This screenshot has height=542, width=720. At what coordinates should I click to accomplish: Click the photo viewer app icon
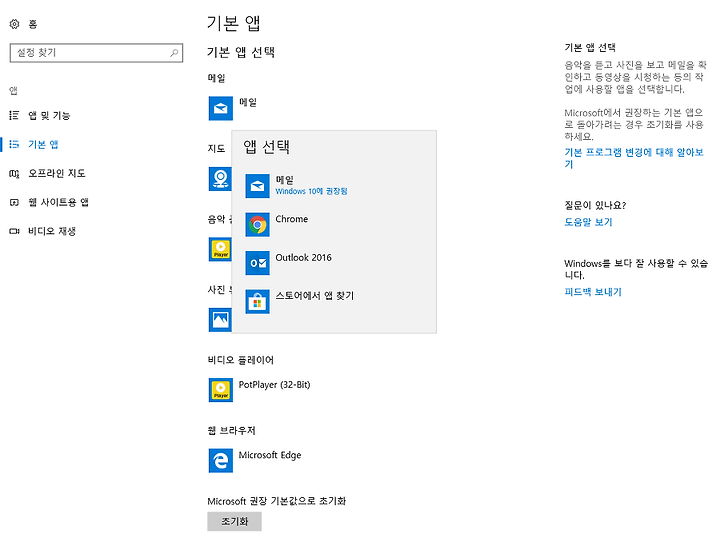(x=220, y=320)
